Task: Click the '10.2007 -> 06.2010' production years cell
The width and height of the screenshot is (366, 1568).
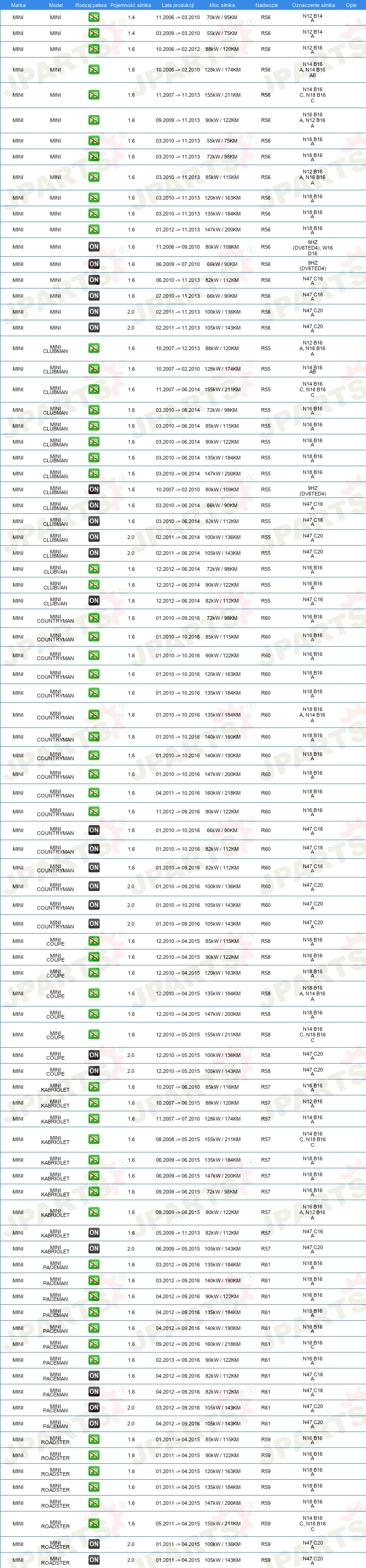Action: (178, 1087)
